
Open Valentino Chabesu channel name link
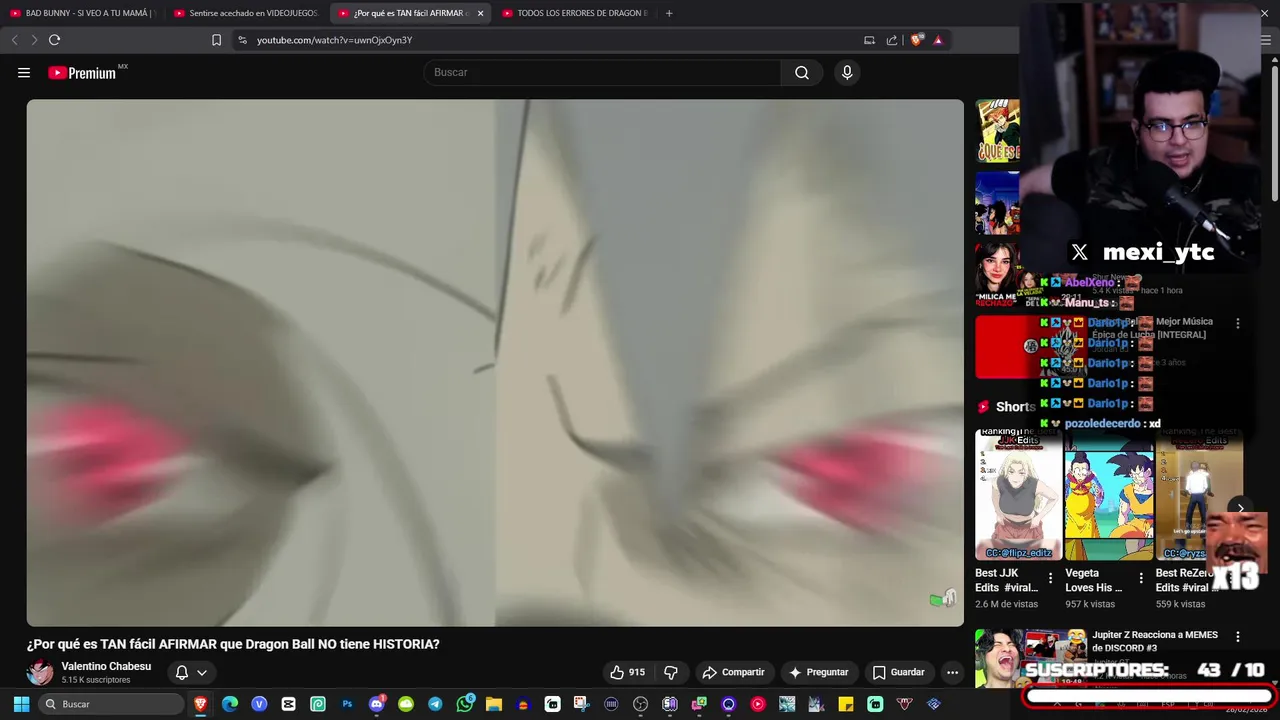pos(106,666)
